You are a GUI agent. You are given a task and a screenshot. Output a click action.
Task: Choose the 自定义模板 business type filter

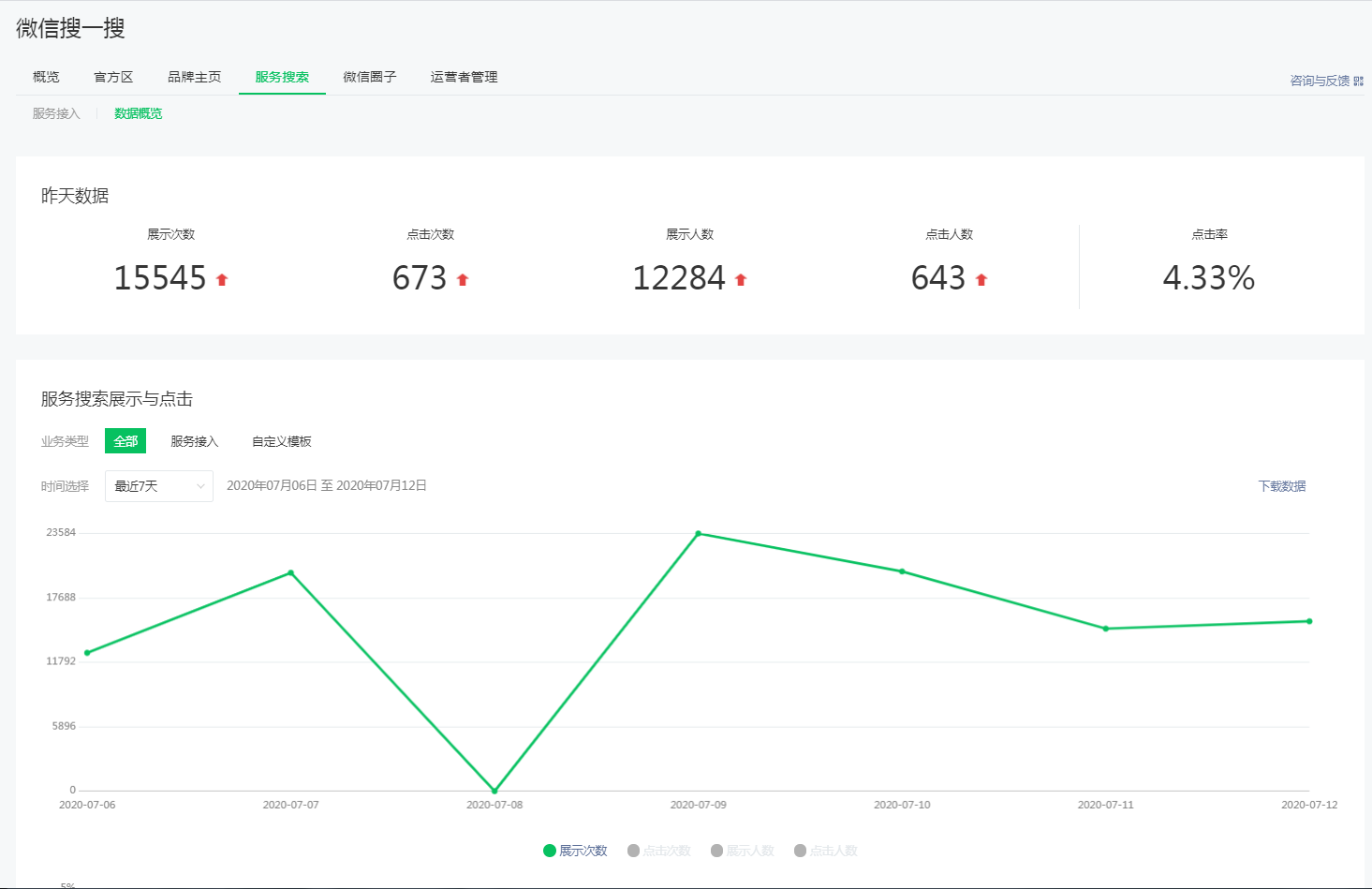[x=282, y=441]
